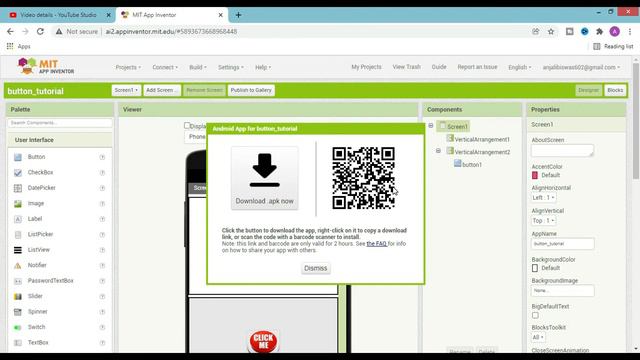Click the red CLICK ME button preview

point(263,341)
